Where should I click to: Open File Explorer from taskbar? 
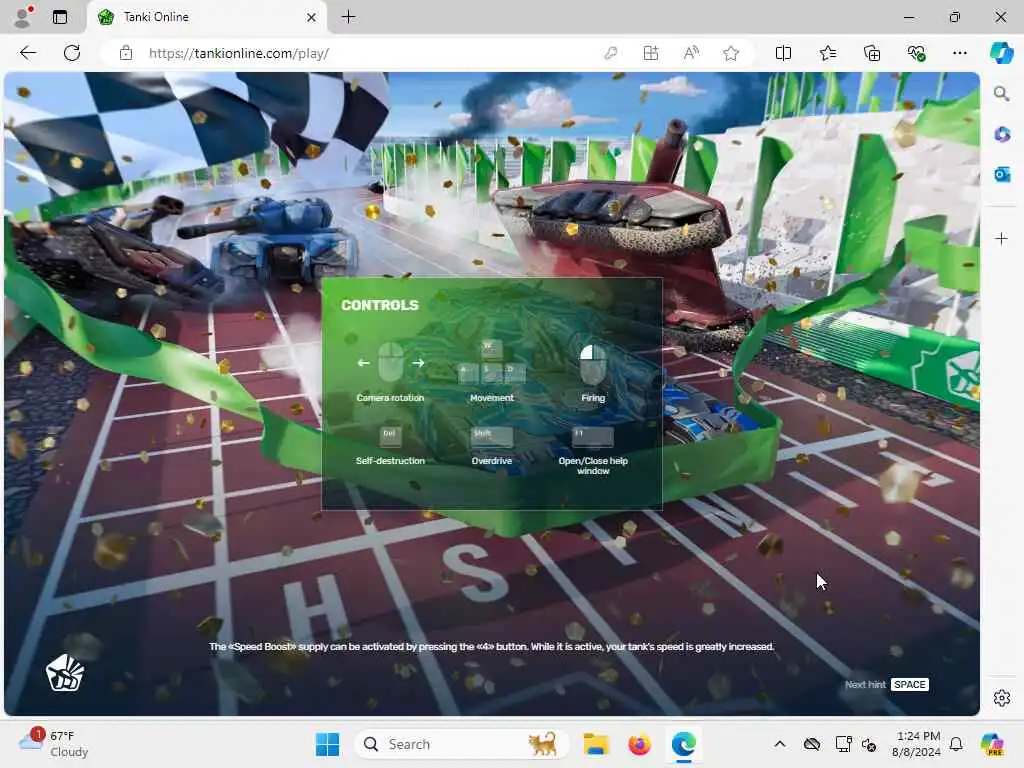(596, 744)
